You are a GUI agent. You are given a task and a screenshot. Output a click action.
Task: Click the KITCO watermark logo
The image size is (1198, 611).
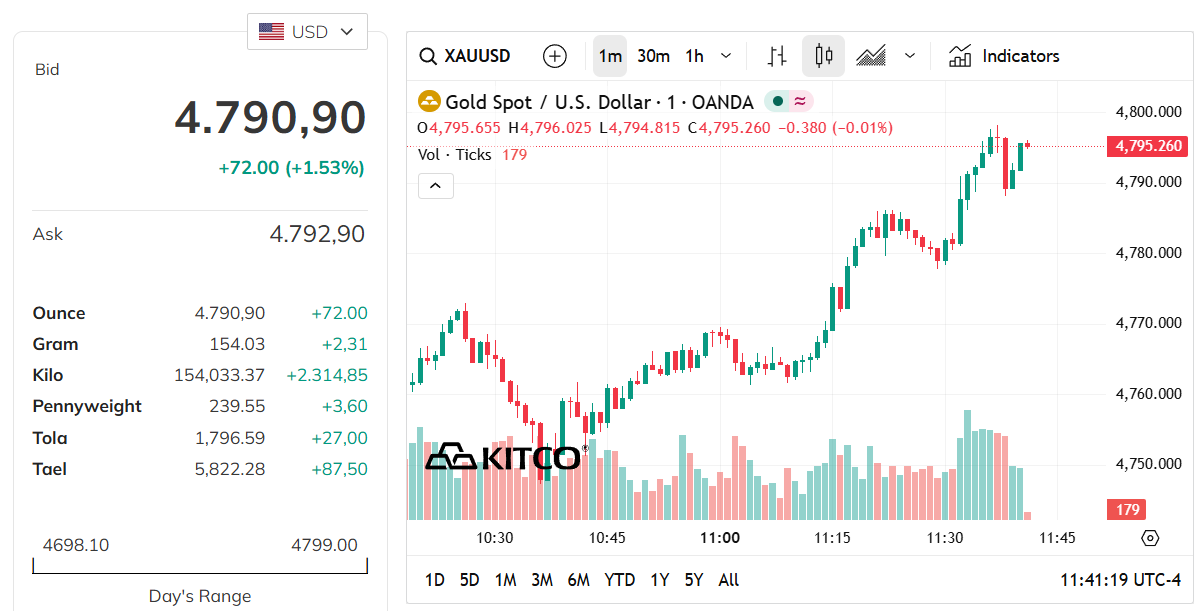coord(507,457)
